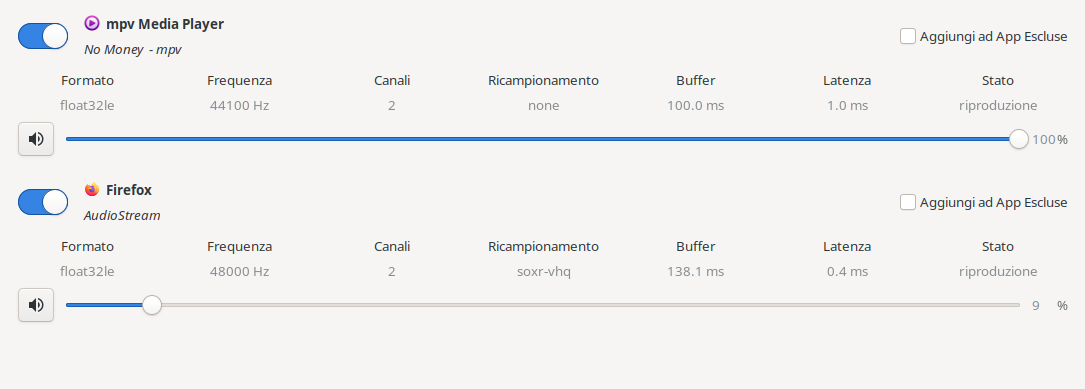The width and height of the screenshot is (1085, 389).
Task: Click the 48000 Hz frequency value
Action: tap(239, 271)
